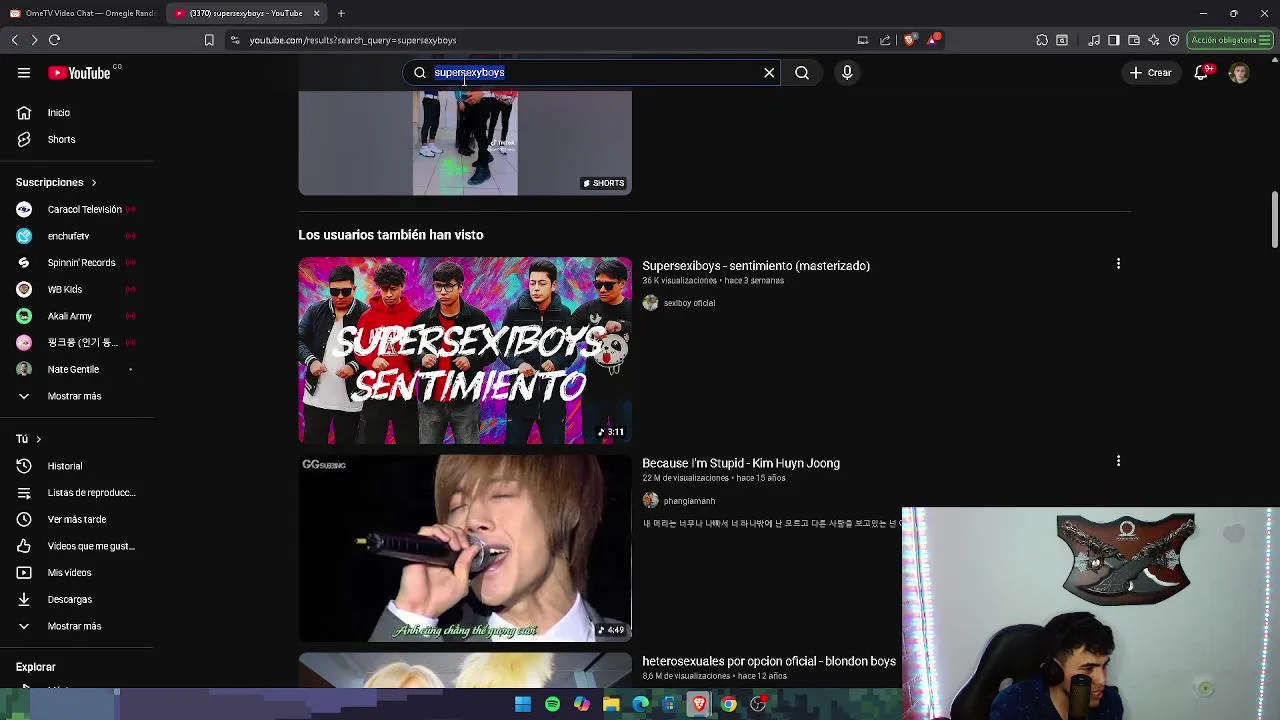Open the extensions puzzle icon
Image resolution: width=1280 pixels, height=720 pixels.
point(1042,40)
